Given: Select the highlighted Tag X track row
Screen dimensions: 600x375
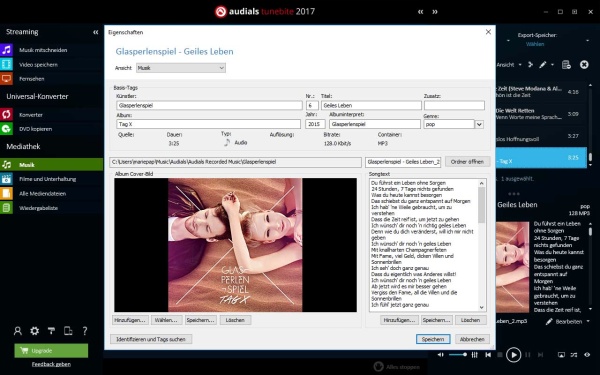Looking at the screenshot, I should coord(541,158).
